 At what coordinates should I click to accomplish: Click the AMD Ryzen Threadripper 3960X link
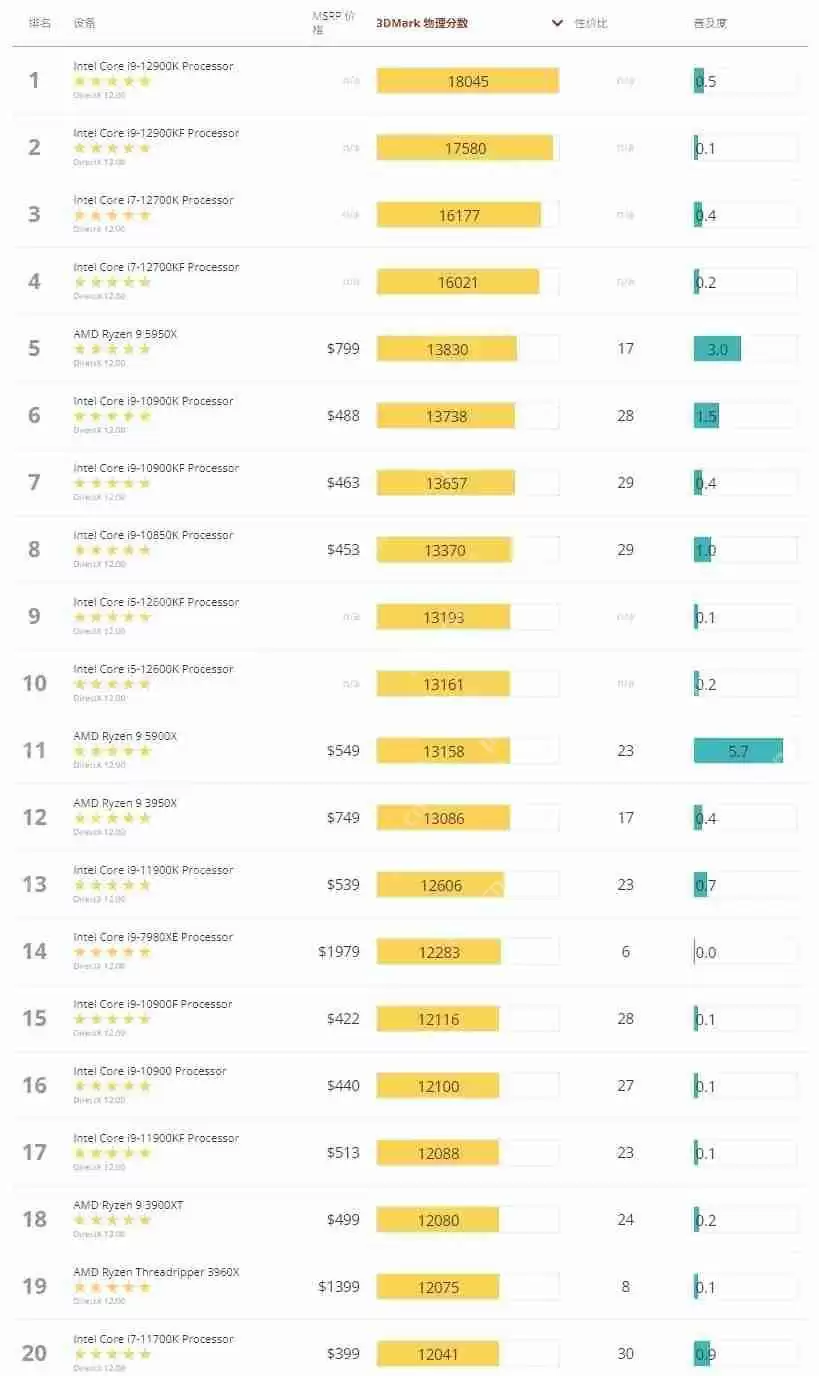coord(156,1272)
